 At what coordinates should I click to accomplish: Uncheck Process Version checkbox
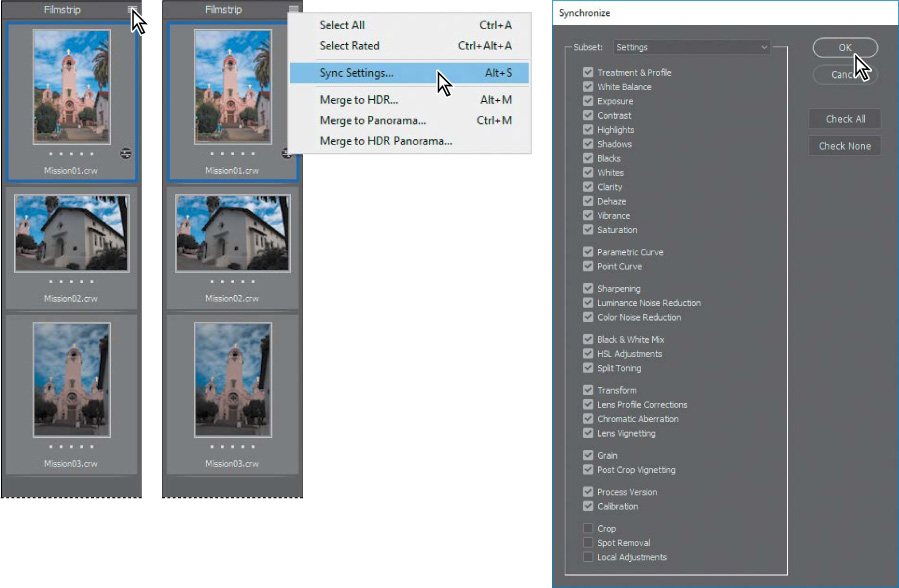588,492
